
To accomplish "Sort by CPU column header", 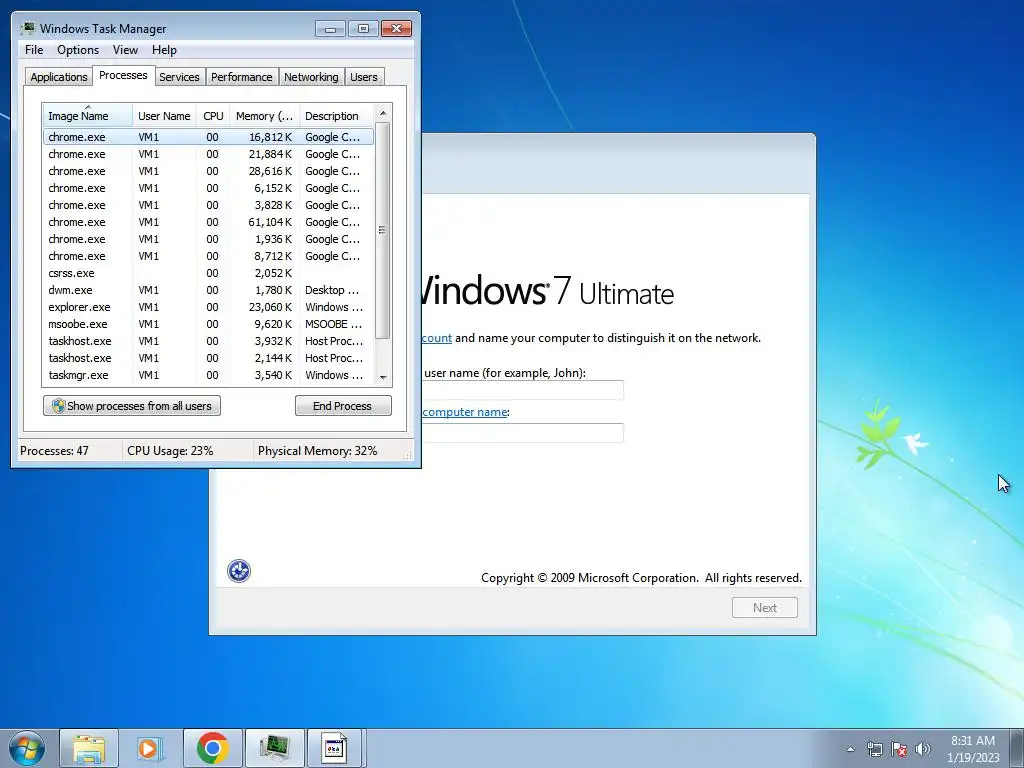I will (214, 116).
